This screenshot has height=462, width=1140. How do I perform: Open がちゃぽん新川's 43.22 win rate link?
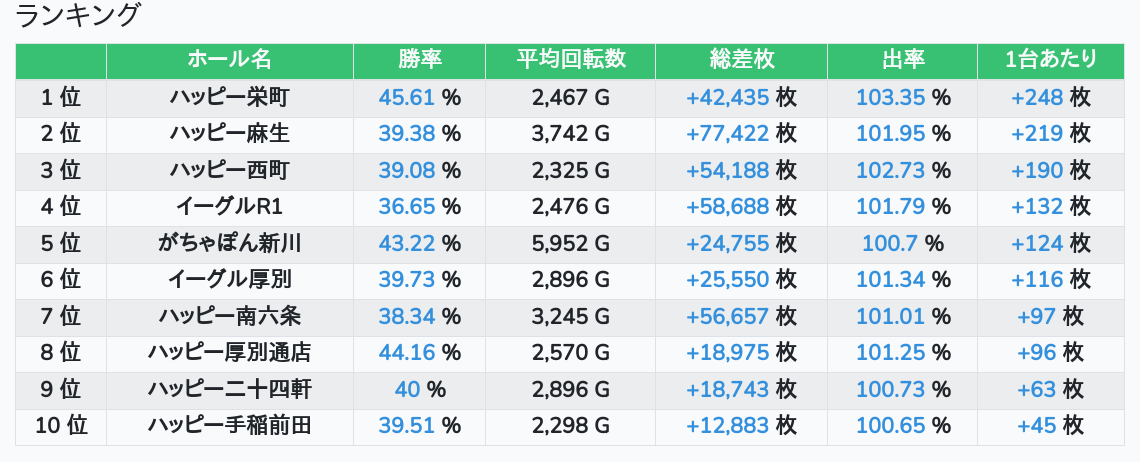click(x=408, y=243)
